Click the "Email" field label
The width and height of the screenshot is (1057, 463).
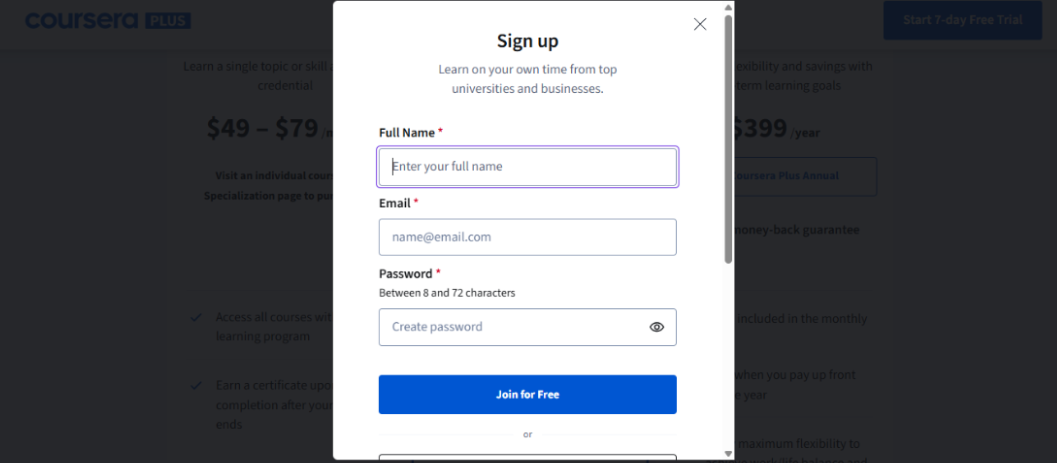coord(395,203)
